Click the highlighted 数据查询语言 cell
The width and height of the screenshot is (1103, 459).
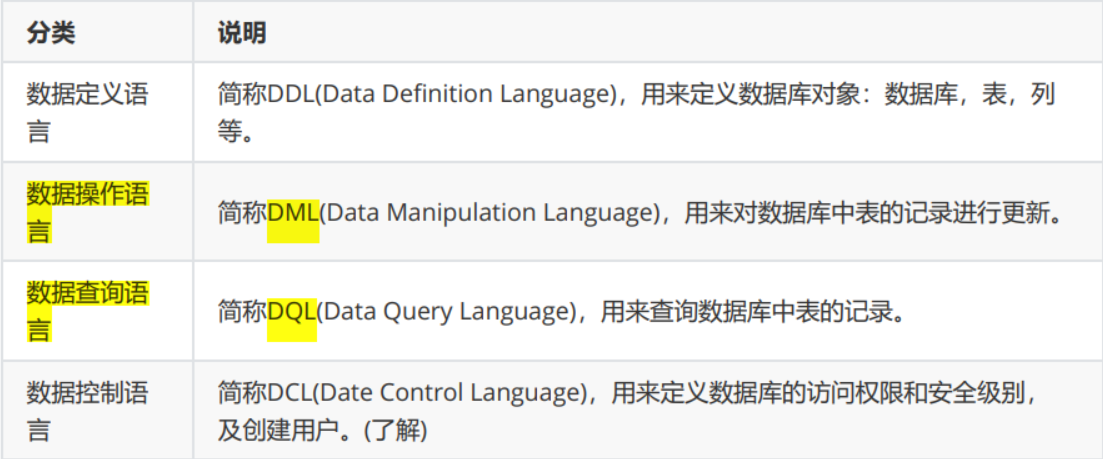point(87,311)
